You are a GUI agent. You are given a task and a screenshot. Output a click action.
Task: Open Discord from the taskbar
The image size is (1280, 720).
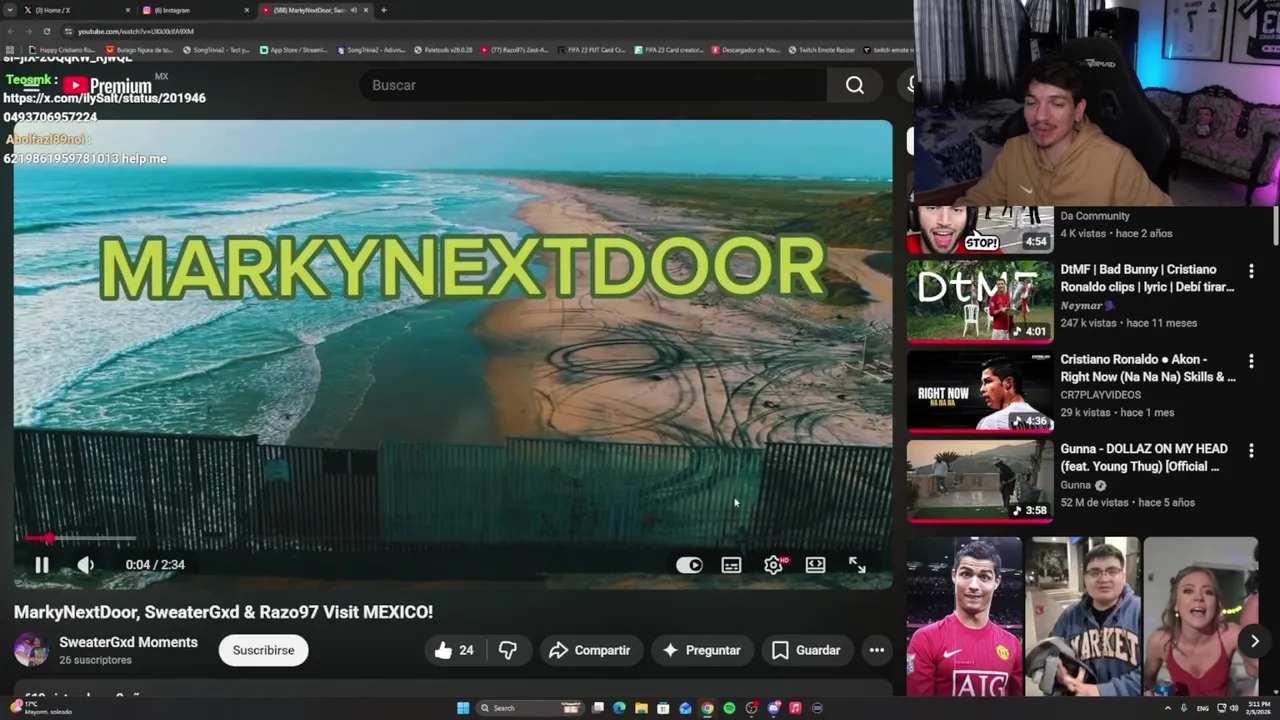773,708
